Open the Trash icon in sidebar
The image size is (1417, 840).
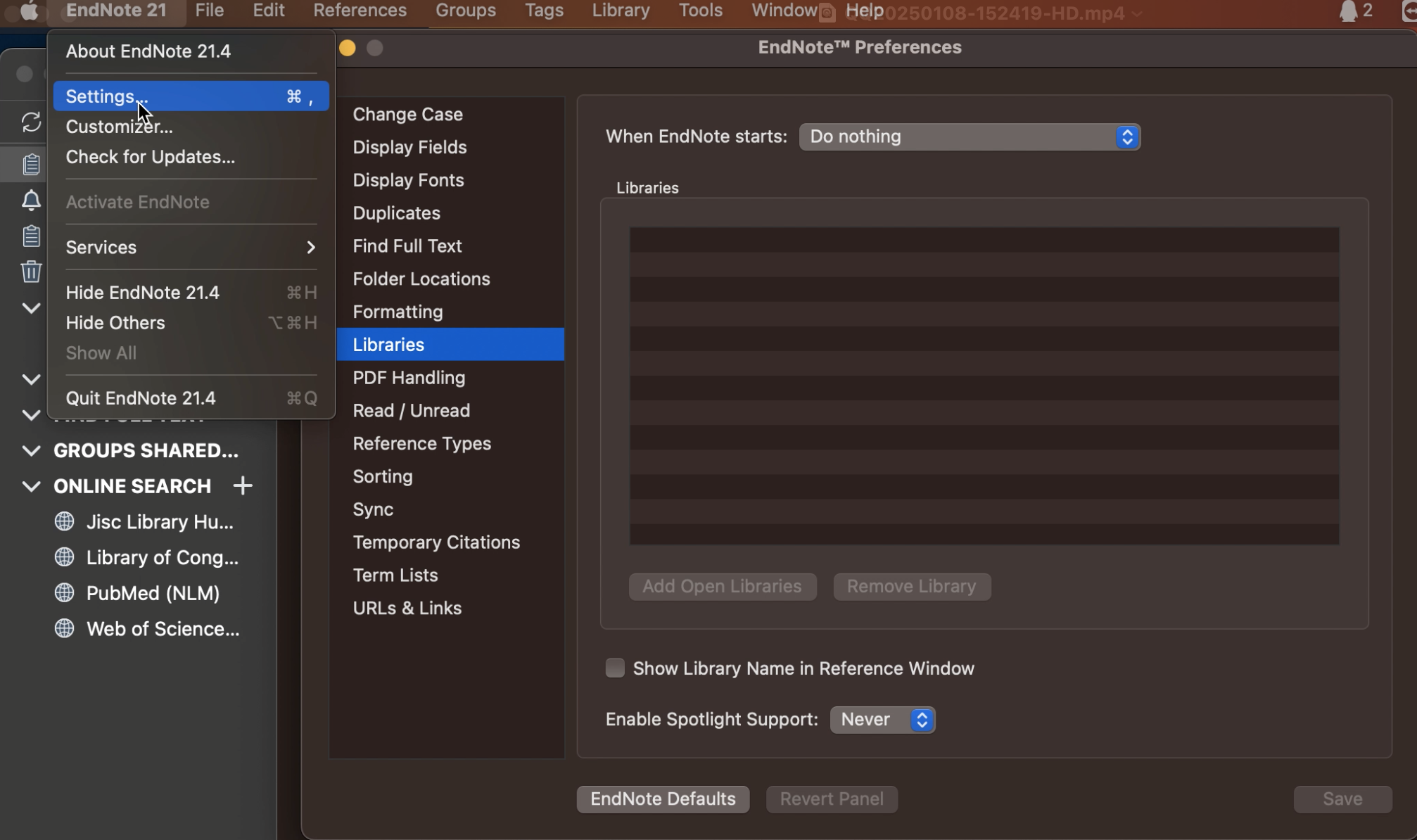(x=31, y=271)
